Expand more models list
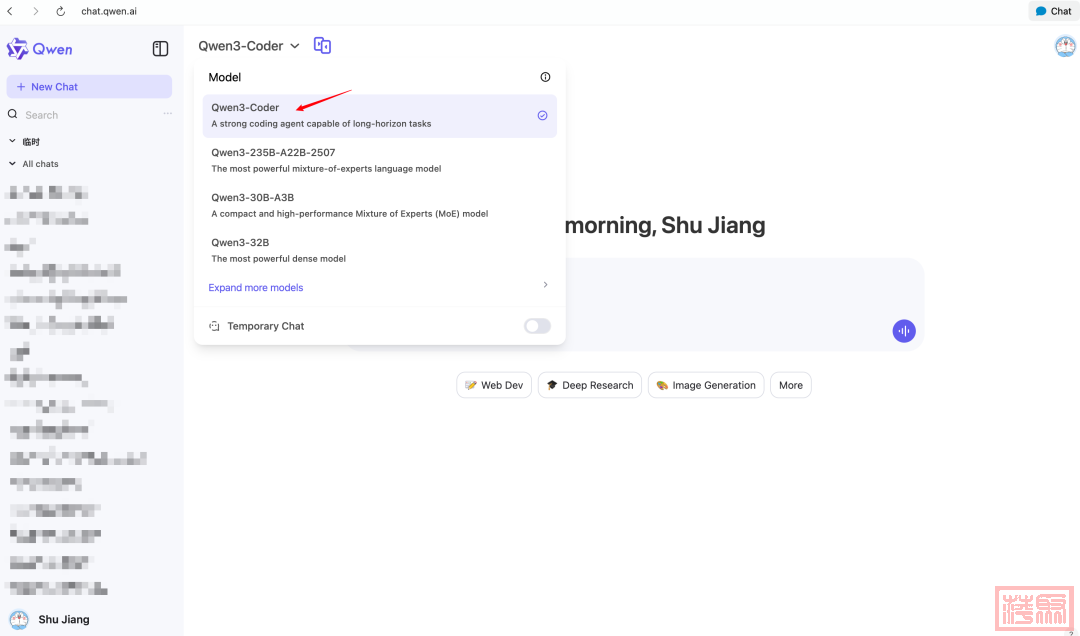Screen dimensions: 1080x636 (x=256, y=287)
